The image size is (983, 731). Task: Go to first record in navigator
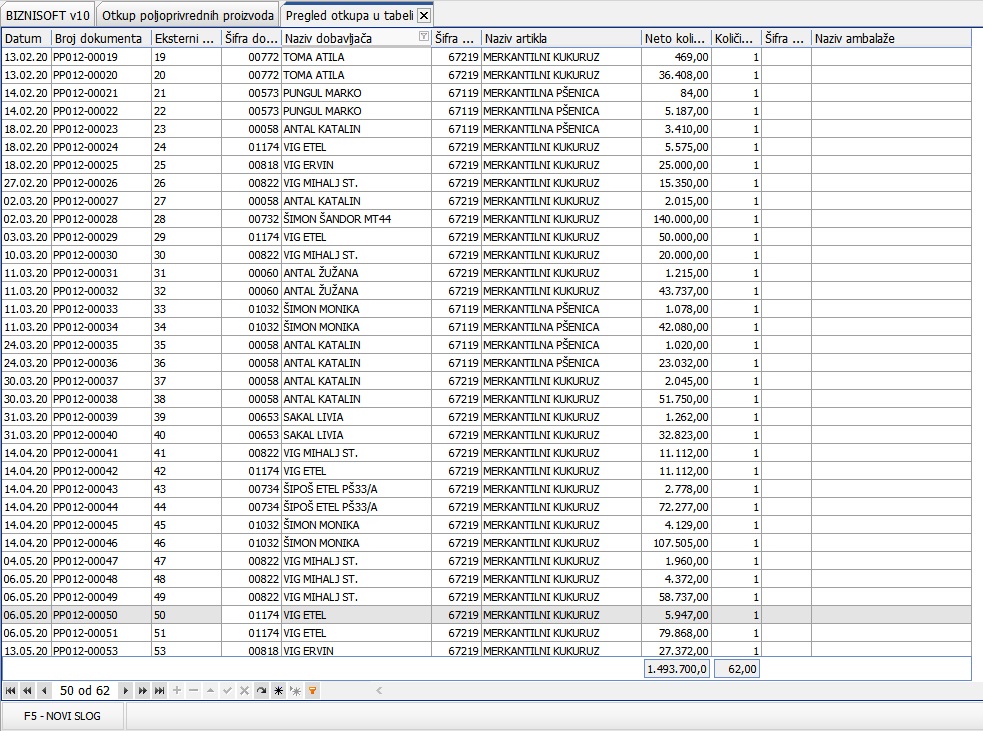click(x=11, y=691)
